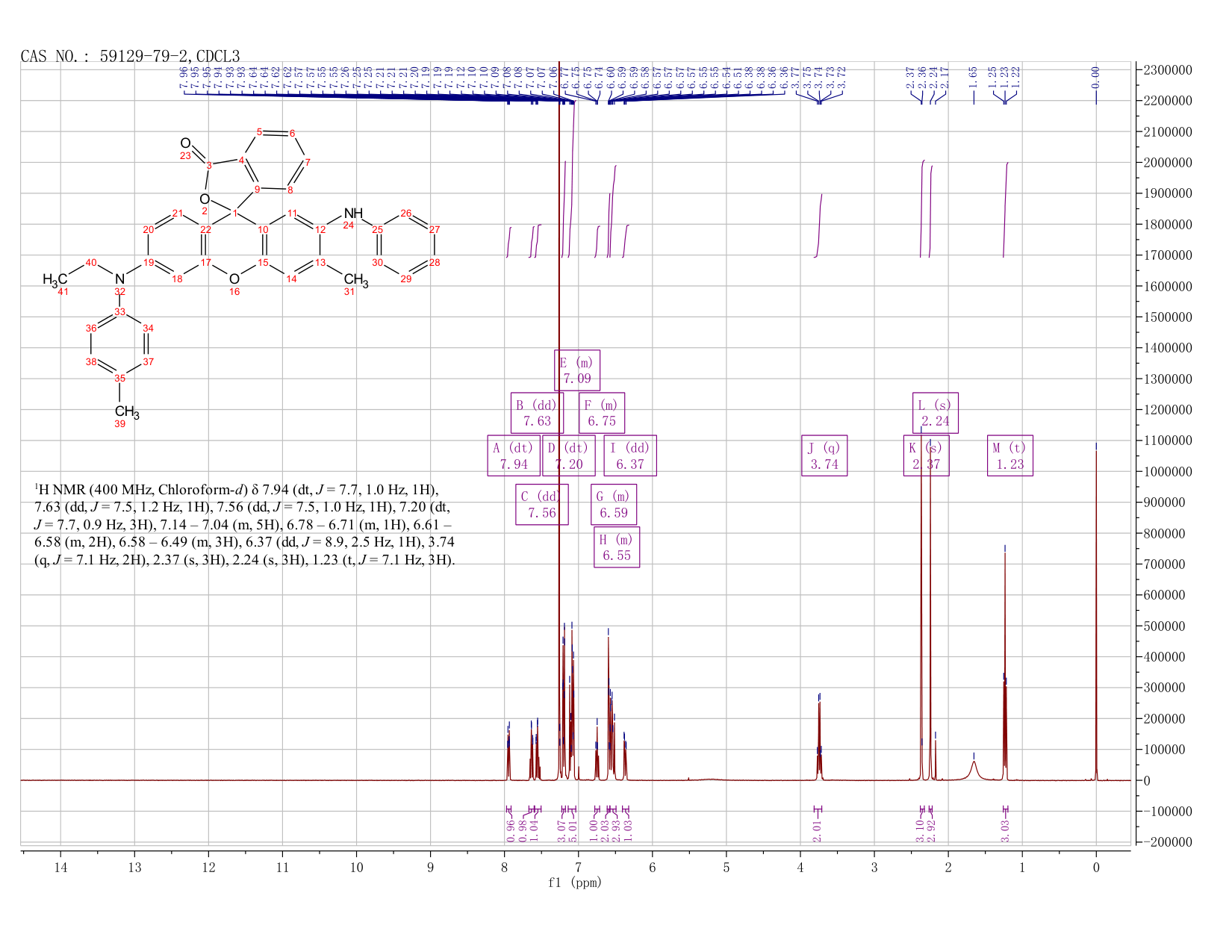1232x952 pixels.
Task: Select multiplet box H (m) 6.55
Action: pyautogui.click(x=617, y=547)
